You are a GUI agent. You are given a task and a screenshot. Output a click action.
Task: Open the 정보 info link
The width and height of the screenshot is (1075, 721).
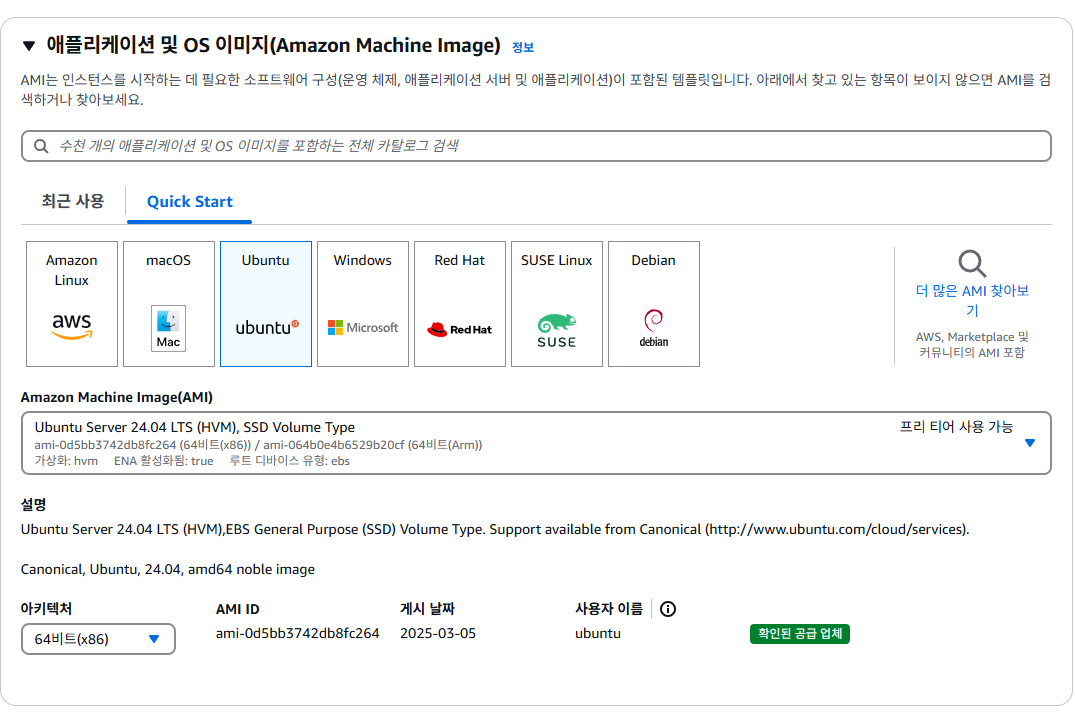click(x=522, y=47)
